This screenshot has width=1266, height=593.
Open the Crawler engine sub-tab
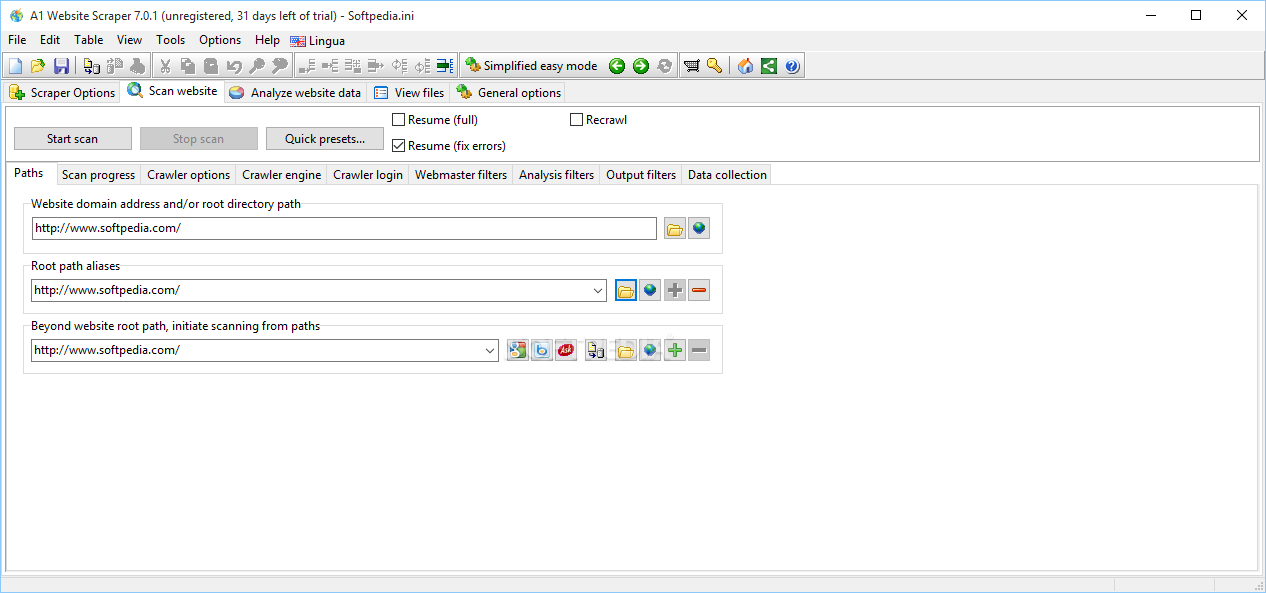click(282, 174)
